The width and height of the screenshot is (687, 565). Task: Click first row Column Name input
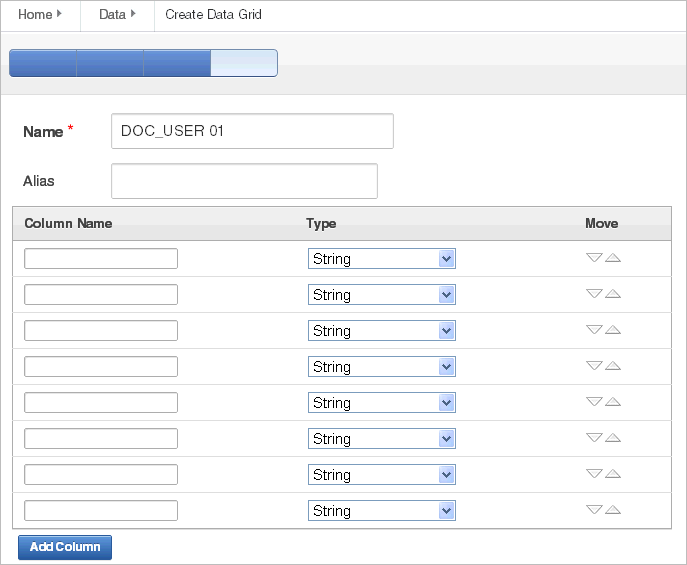101,258
